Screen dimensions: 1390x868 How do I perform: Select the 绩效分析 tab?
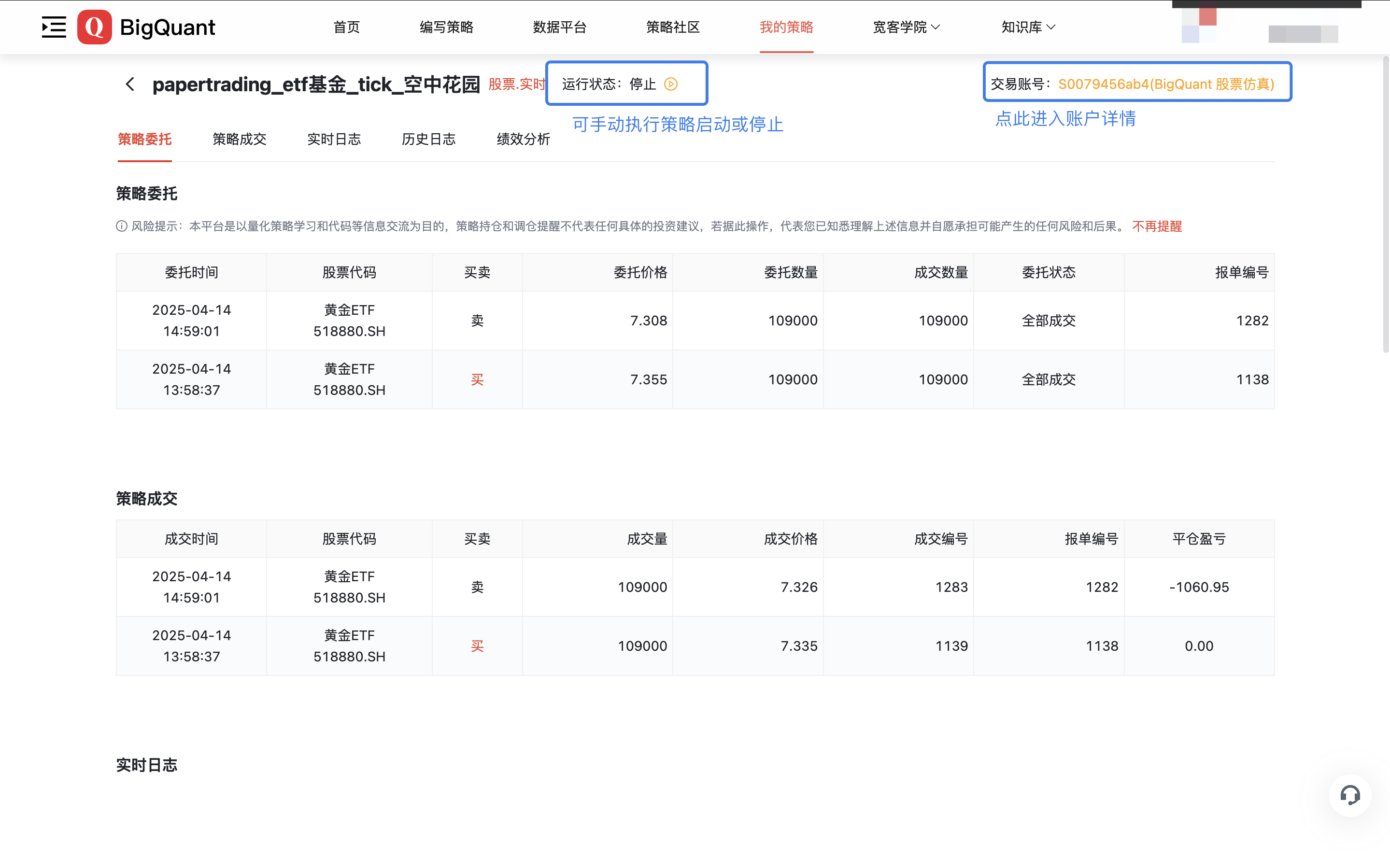(523, 139)
